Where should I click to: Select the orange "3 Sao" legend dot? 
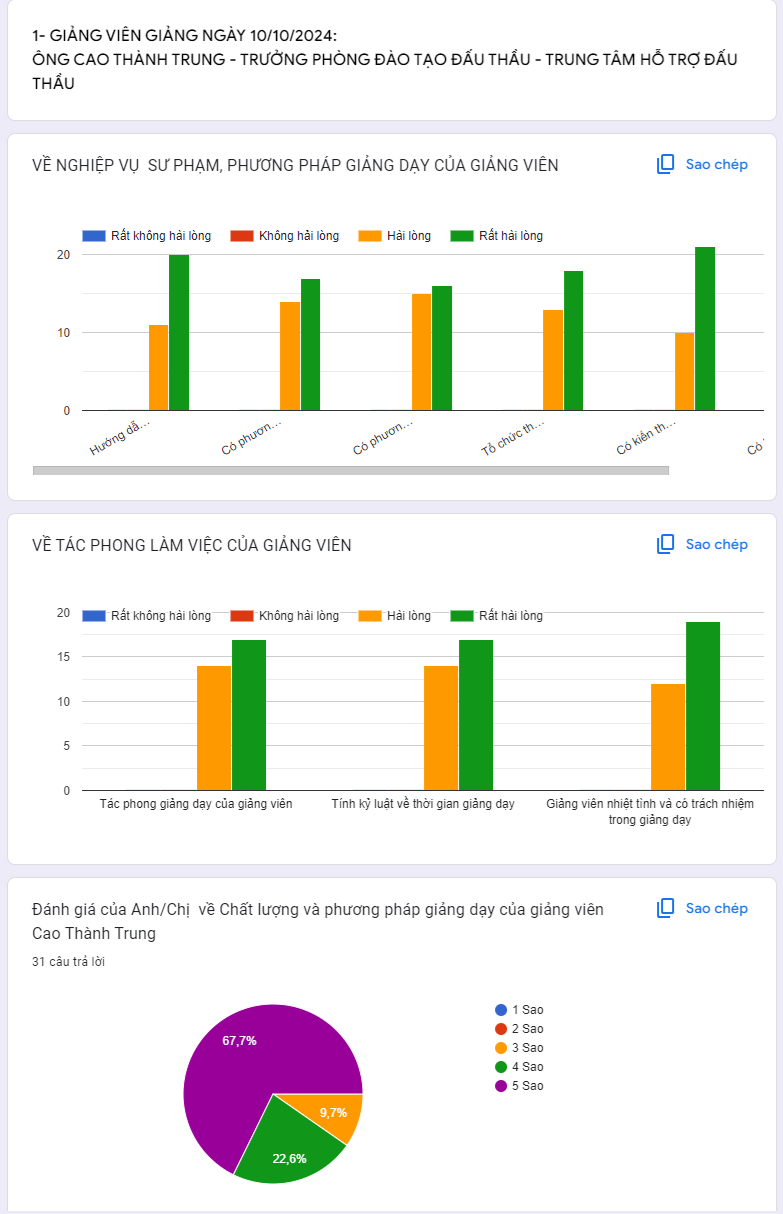pos(501,1048)
